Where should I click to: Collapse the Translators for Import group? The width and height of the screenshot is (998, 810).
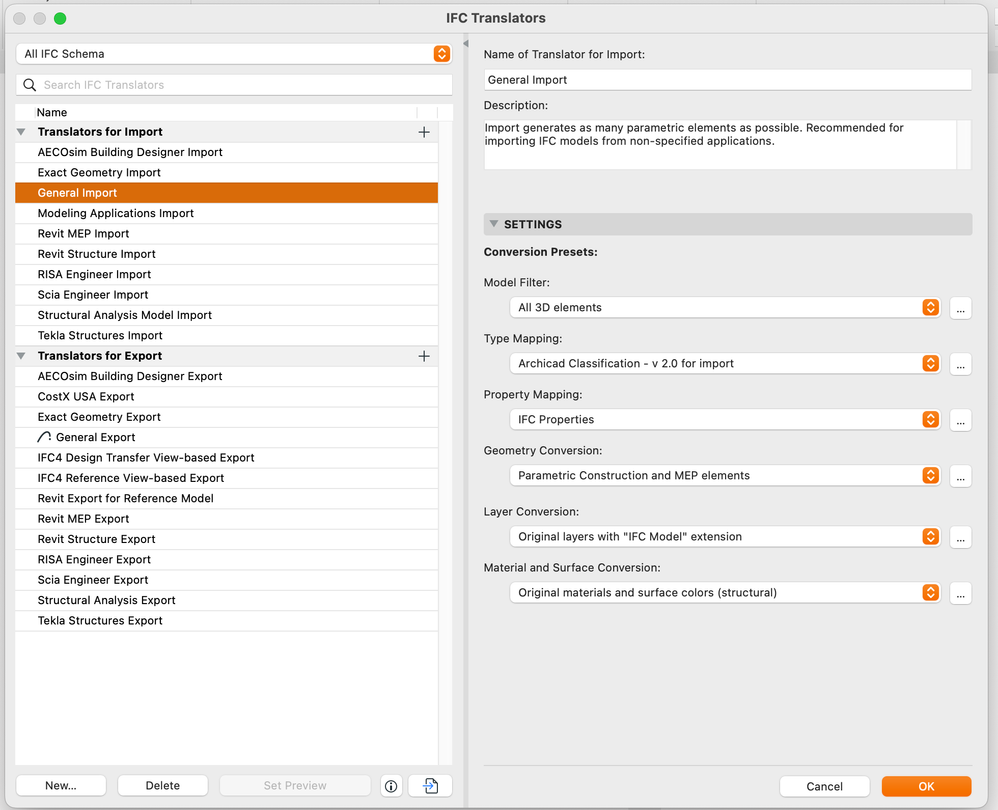click(21, 132)
